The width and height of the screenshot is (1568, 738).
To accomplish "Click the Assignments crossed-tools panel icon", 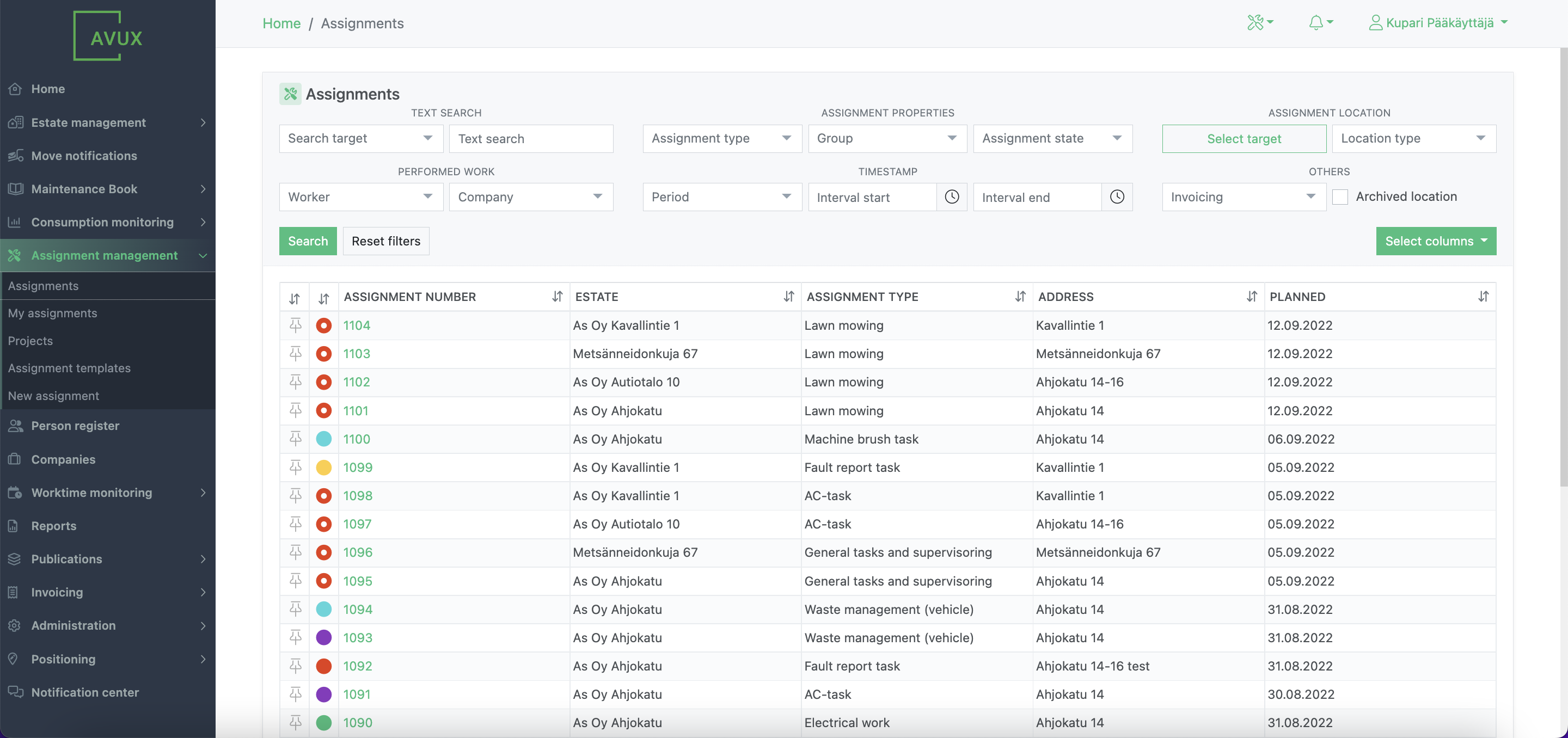I will pos(290,94).
